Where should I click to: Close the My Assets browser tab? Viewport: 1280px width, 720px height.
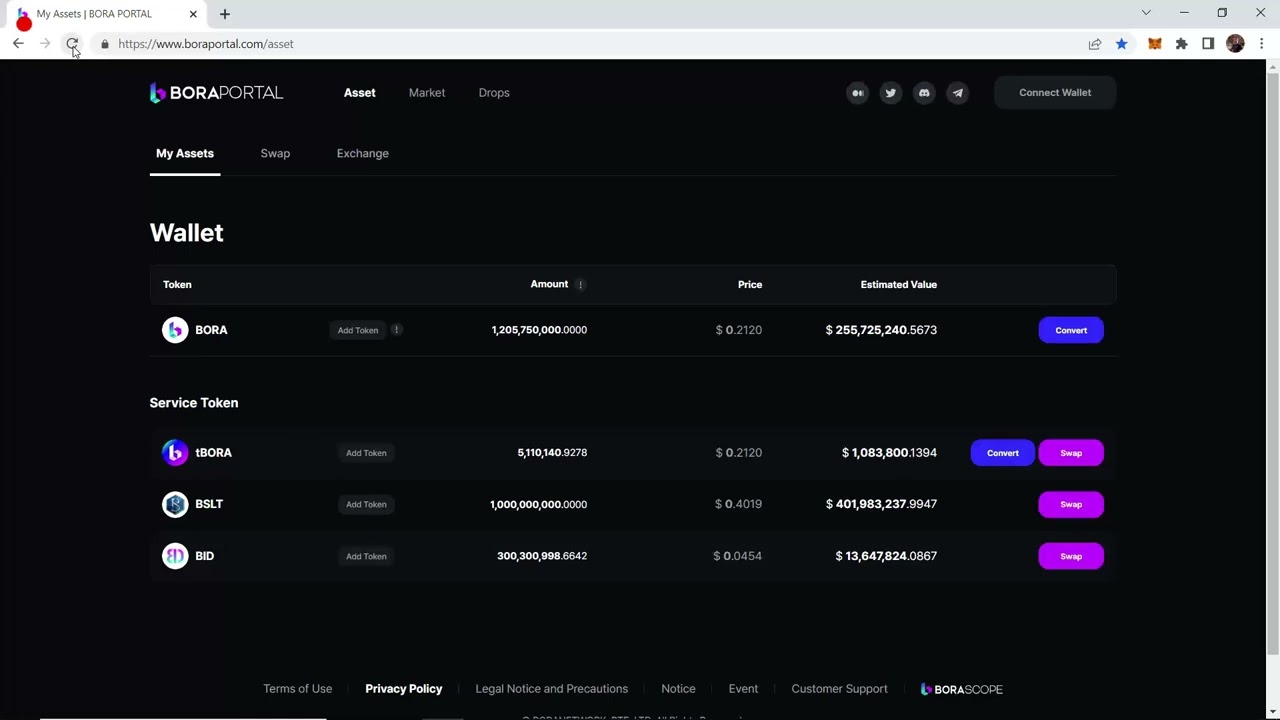(x=193, y=14)
